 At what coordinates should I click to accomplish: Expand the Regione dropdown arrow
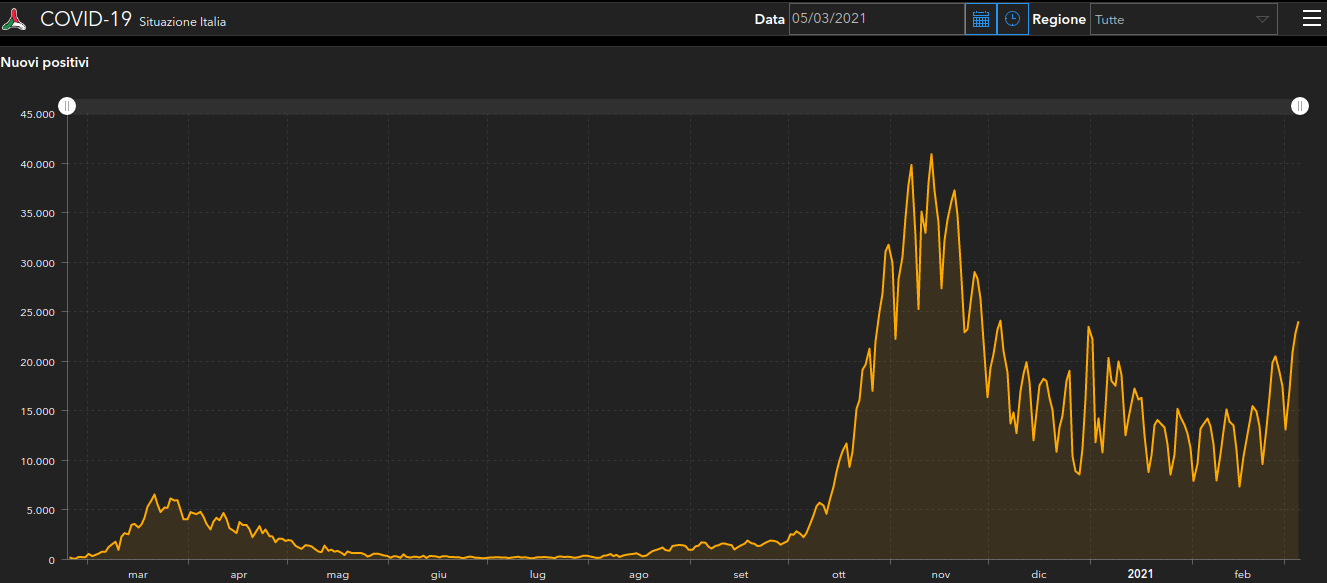pyautogui.click(x=1262, y=19)
